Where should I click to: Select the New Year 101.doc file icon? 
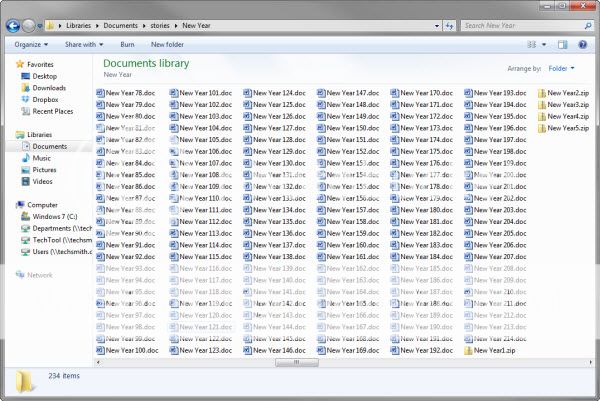tap(174, 93)
